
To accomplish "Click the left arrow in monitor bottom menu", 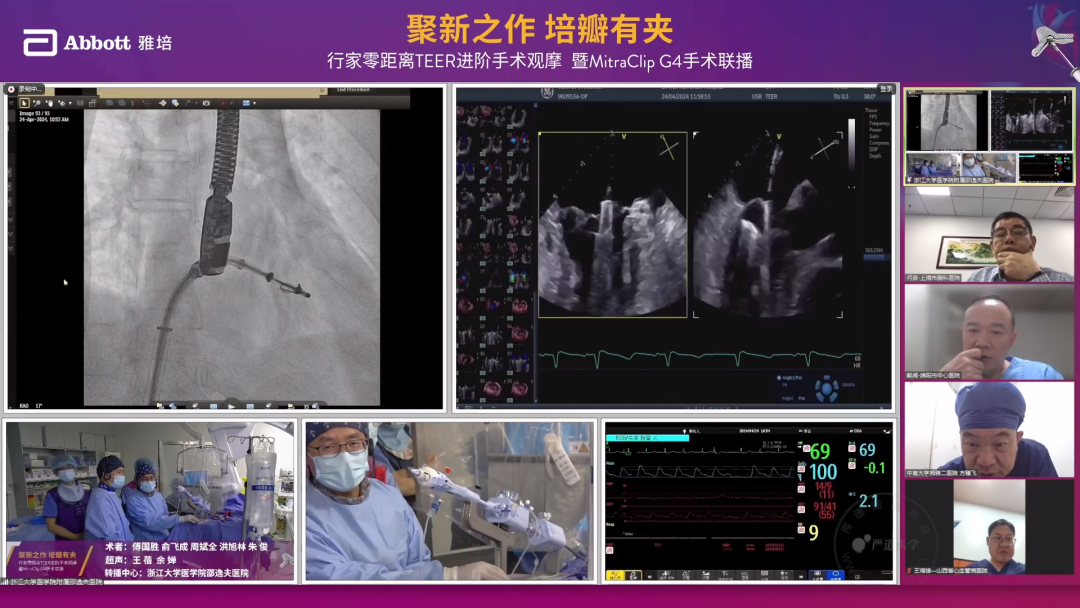I will click(650, 576).
